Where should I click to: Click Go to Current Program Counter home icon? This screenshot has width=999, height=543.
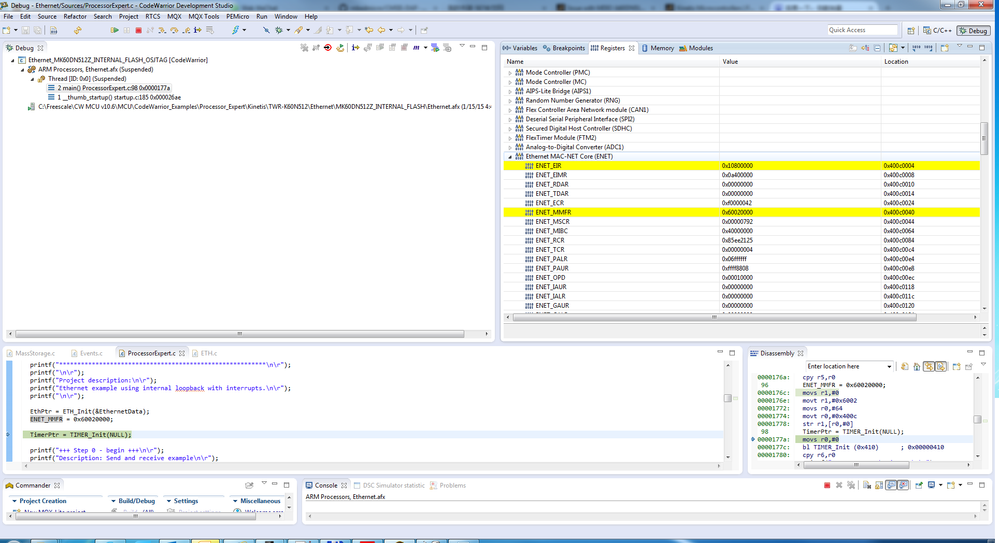pyautogui.click(x=917, y=366)
